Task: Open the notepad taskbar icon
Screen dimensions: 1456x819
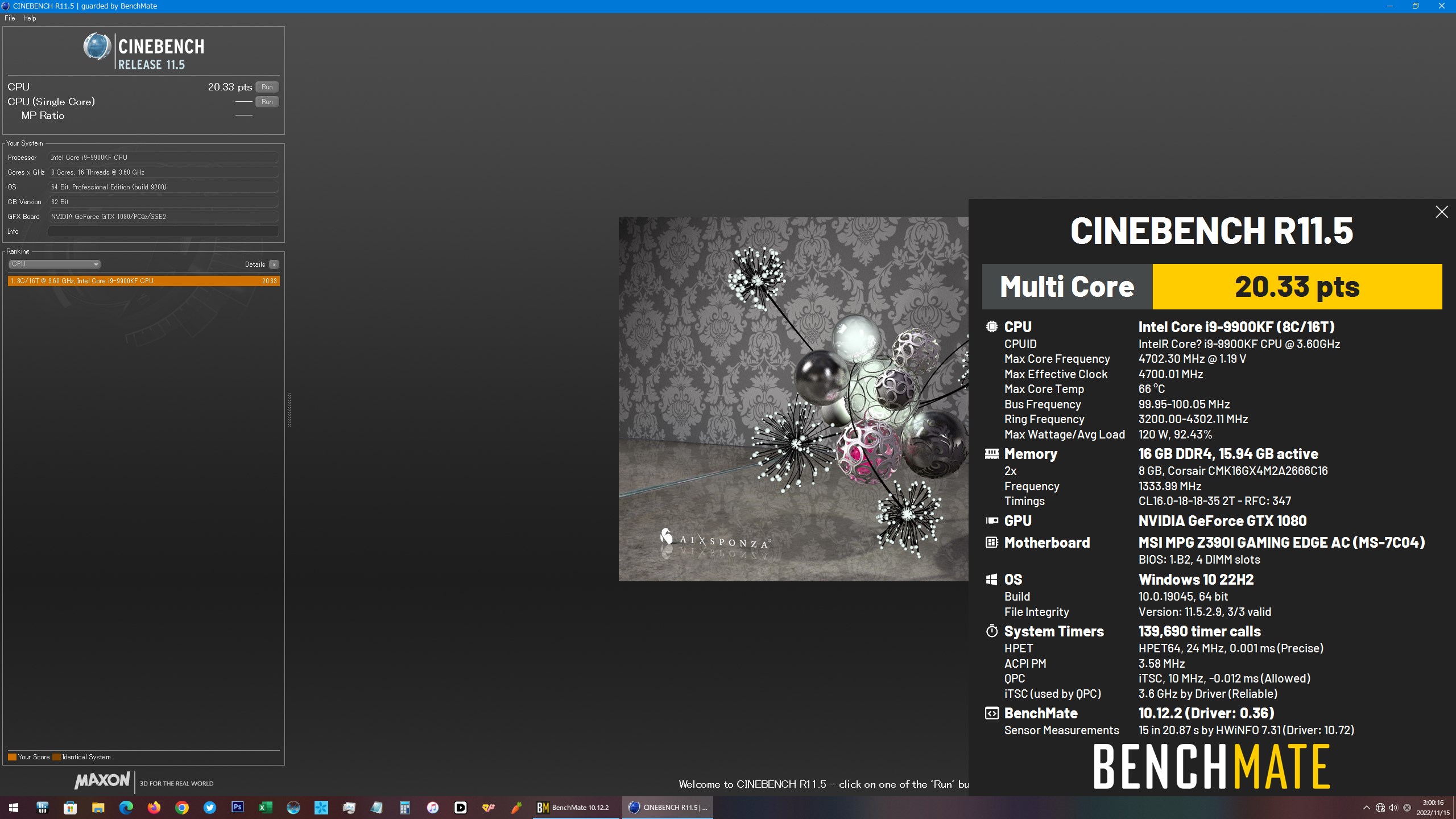Action: point(377,808)
